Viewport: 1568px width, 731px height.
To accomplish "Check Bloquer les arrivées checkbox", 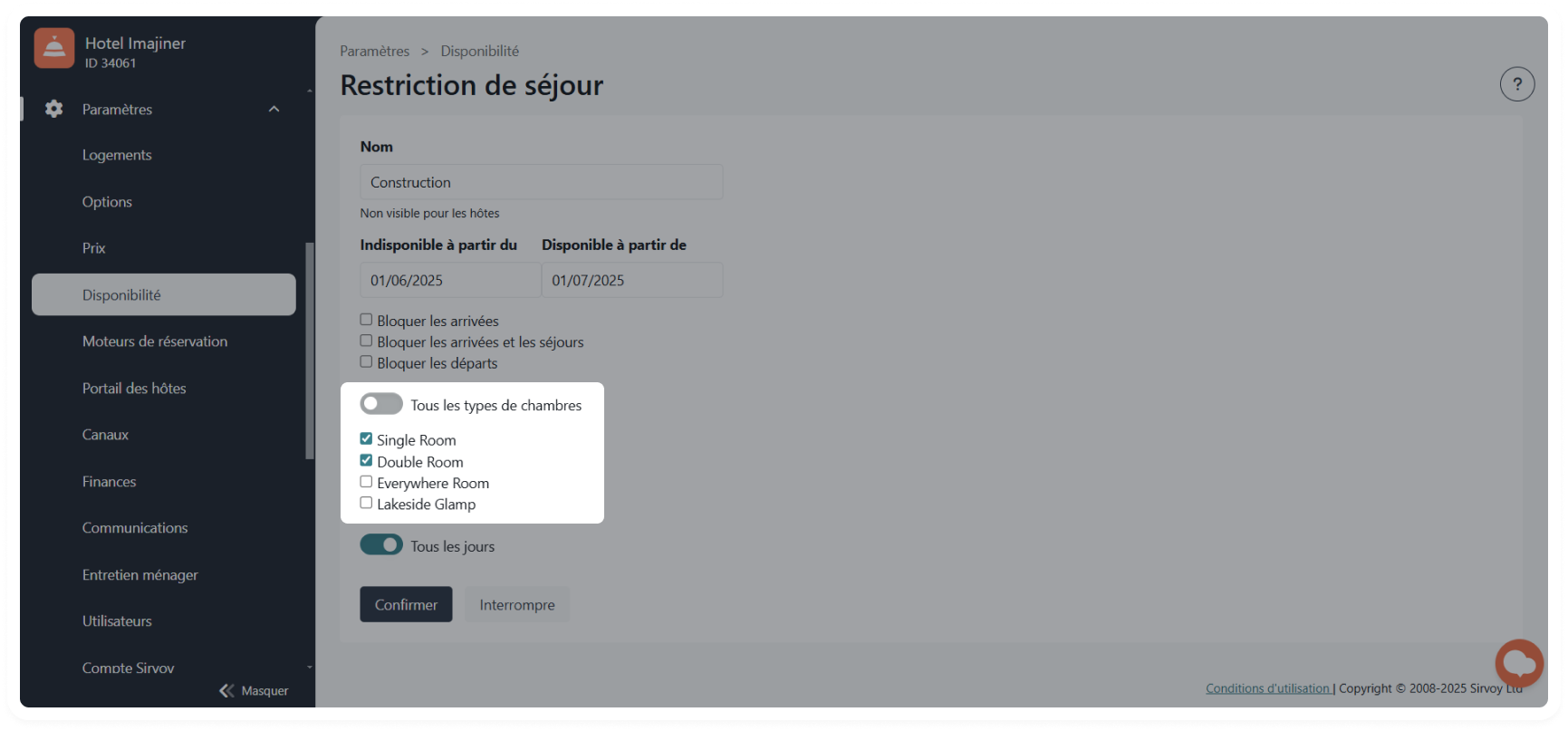I will pos(366,320).
